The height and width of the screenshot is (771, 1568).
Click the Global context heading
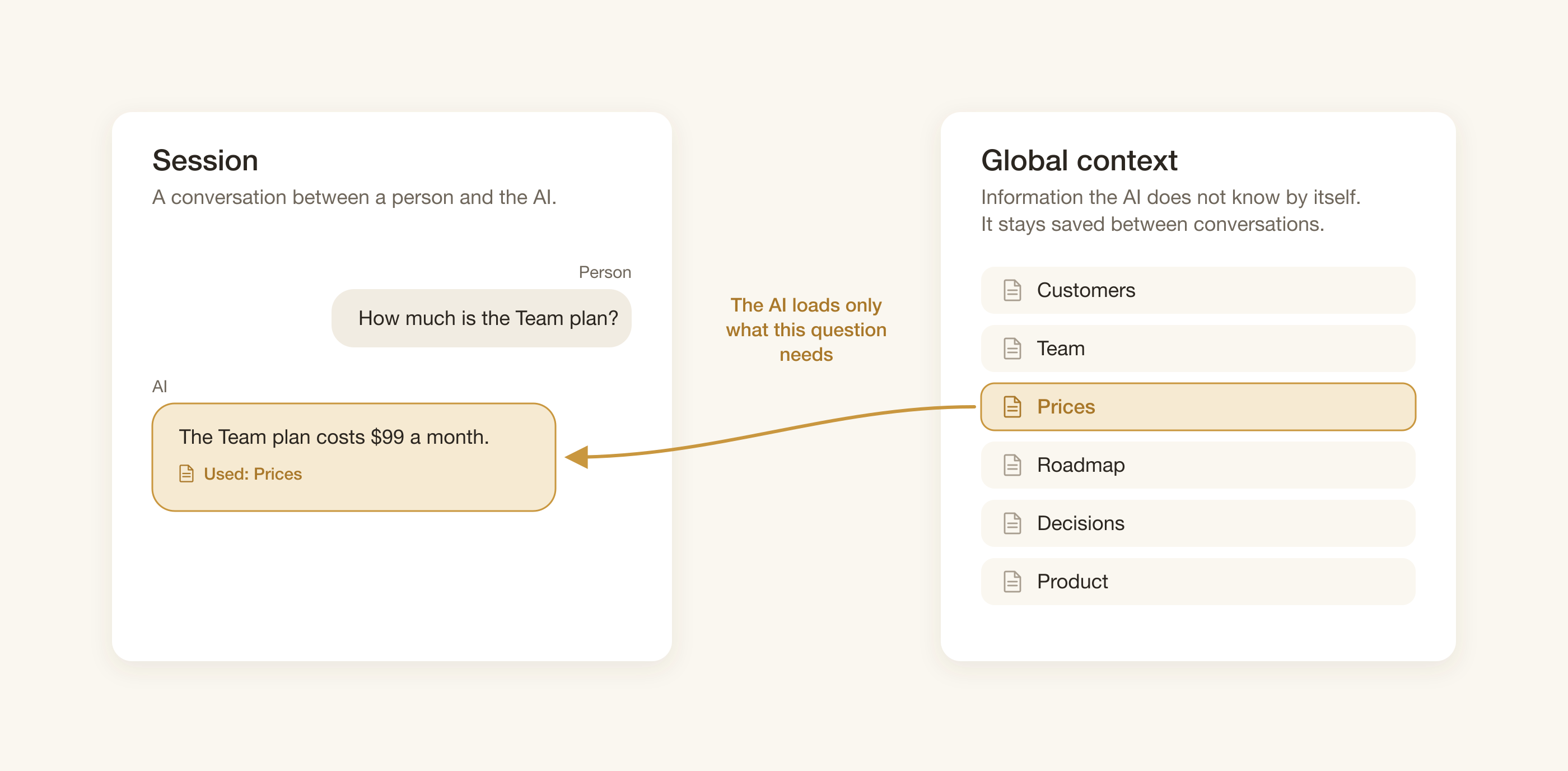pos(1079,161)
